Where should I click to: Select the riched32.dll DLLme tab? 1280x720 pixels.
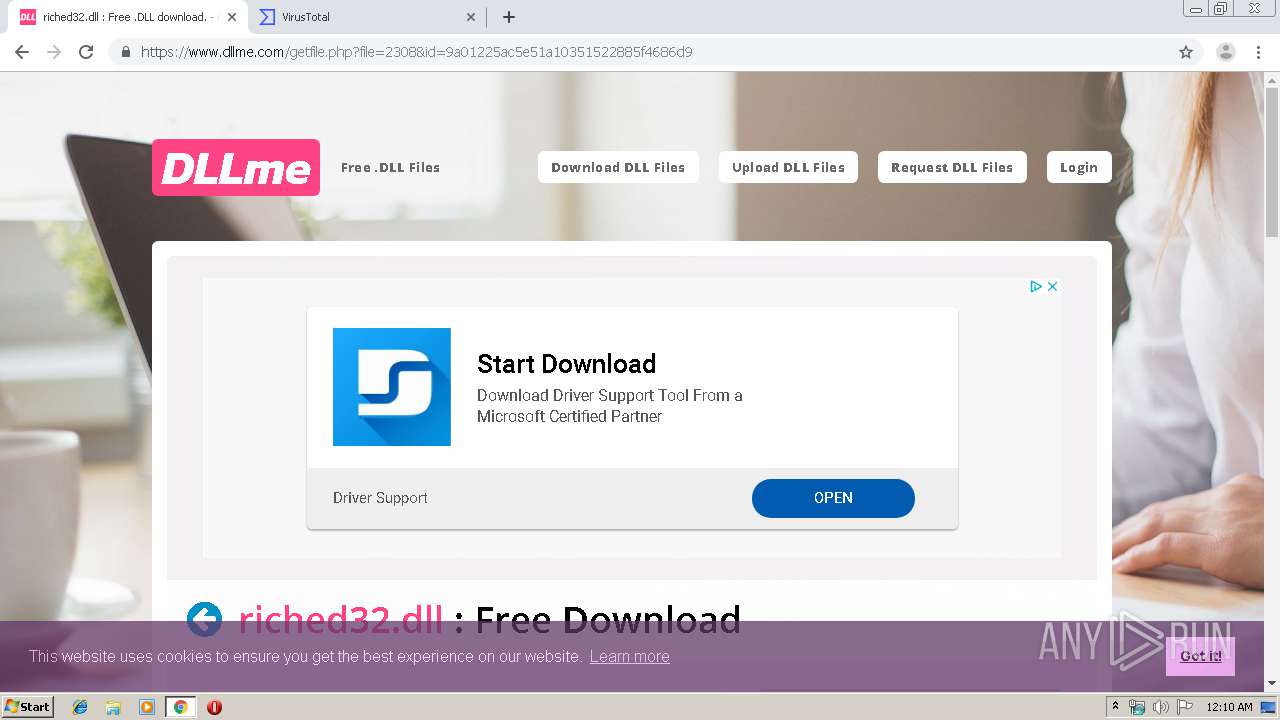point(126,17)
